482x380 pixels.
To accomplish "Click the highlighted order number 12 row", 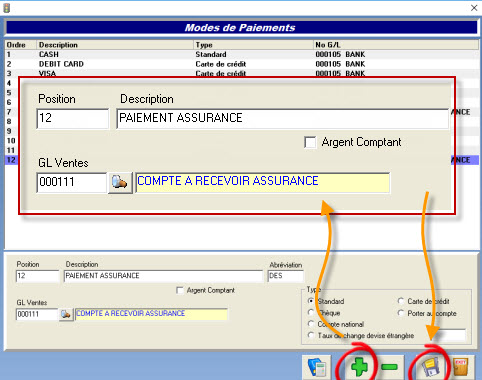I will click(11, 160).
